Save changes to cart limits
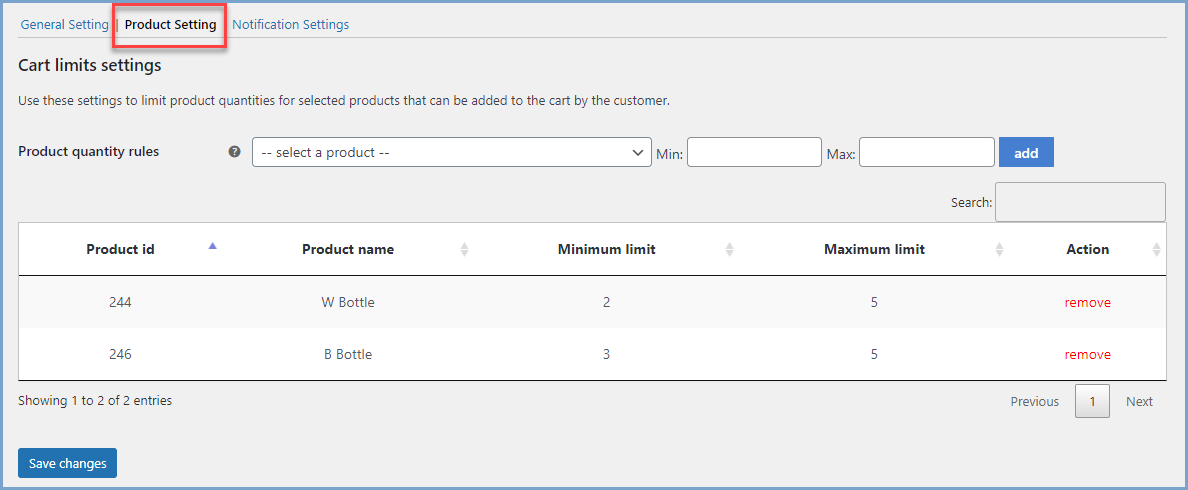This screenshot has height=490, width=1188. [x=67, y=463]
